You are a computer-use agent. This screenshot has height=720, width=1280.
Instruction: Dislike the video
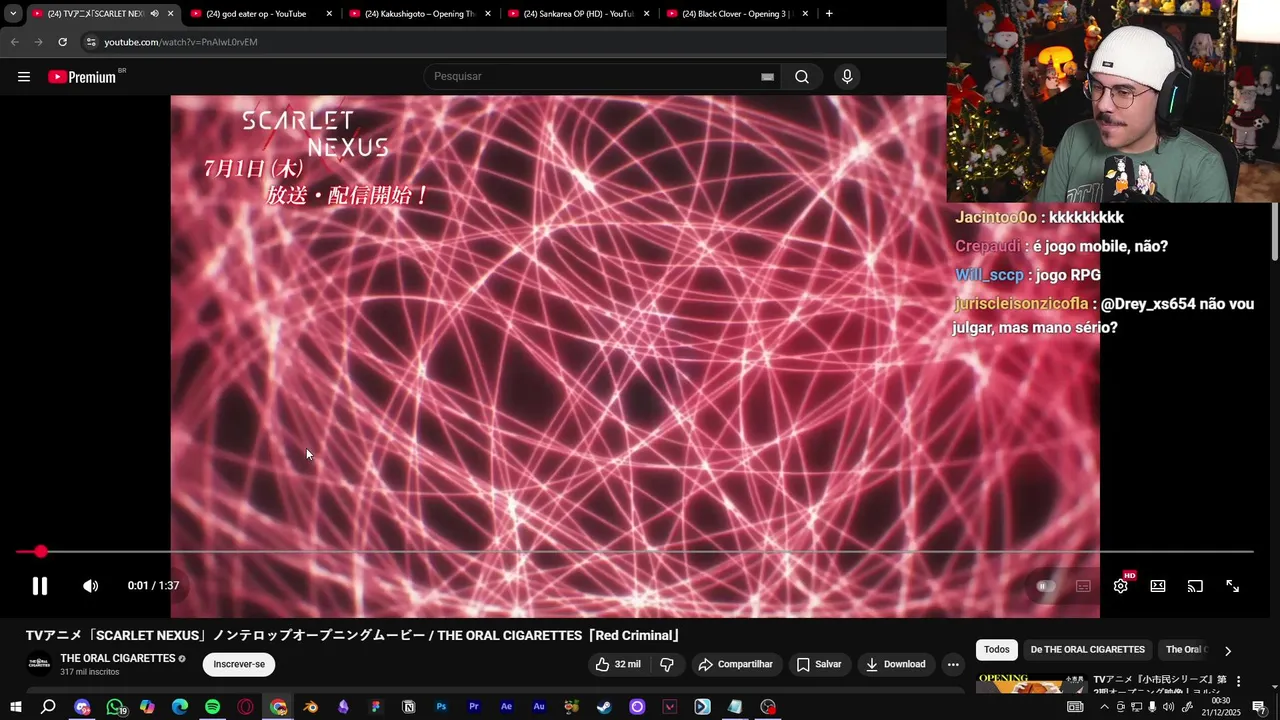click(x=667, y=664)
